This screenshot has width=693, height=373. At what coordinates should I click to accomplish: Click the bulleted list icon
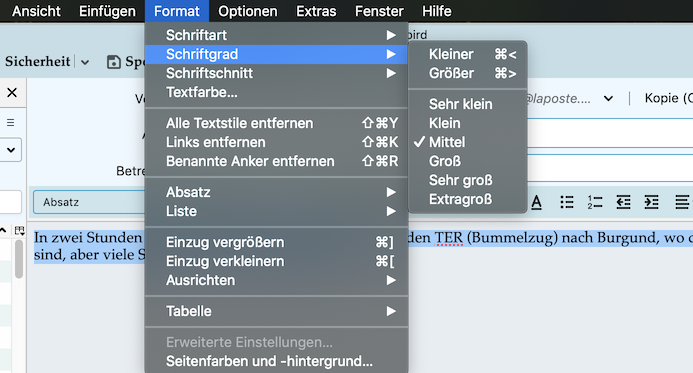pyautogui.click(x=567, y=202)
